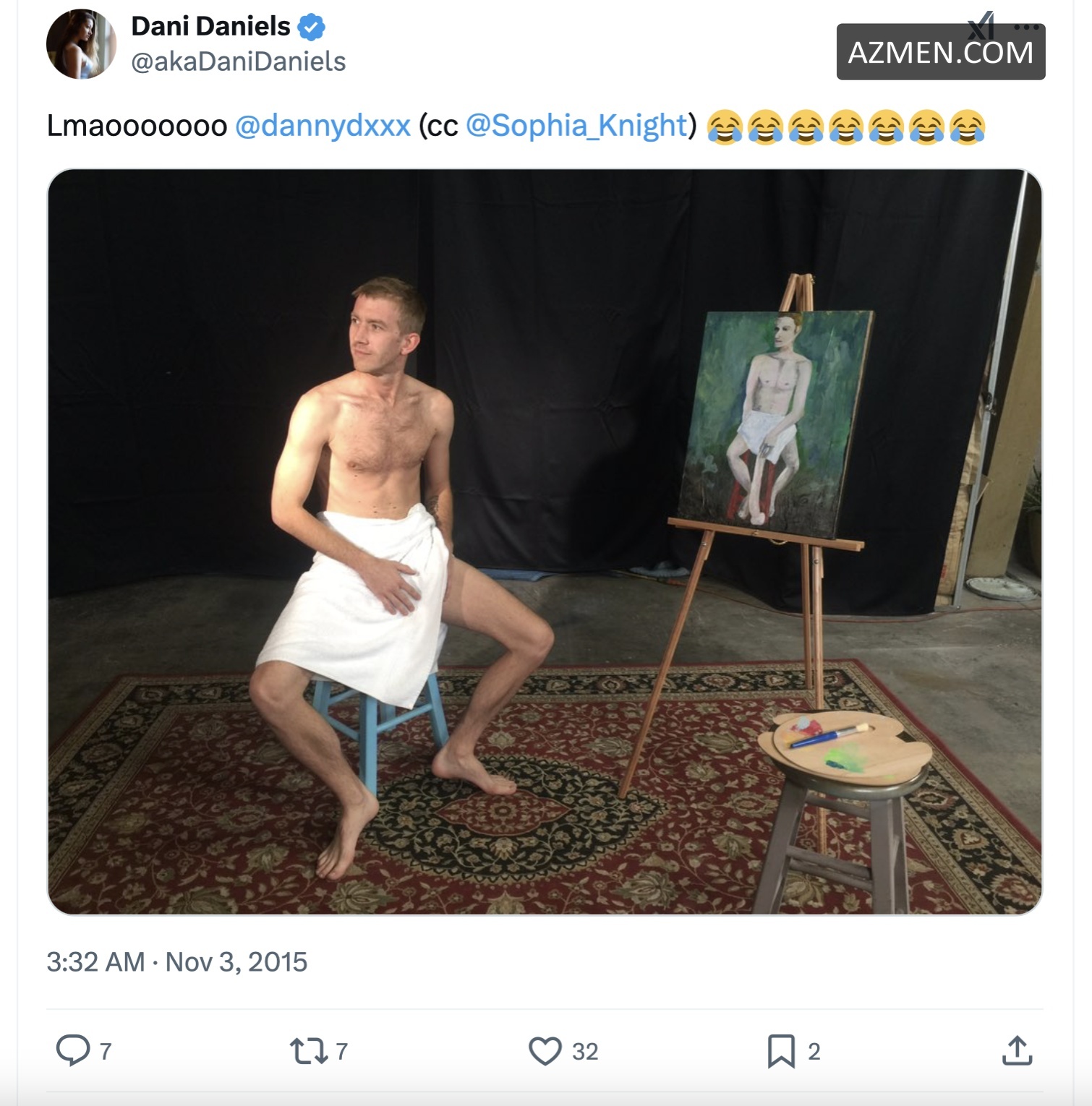This screenshot has height=1106, width=1092.
Task: Open Dani Daniels' profile picture
Action: [81, 44]
